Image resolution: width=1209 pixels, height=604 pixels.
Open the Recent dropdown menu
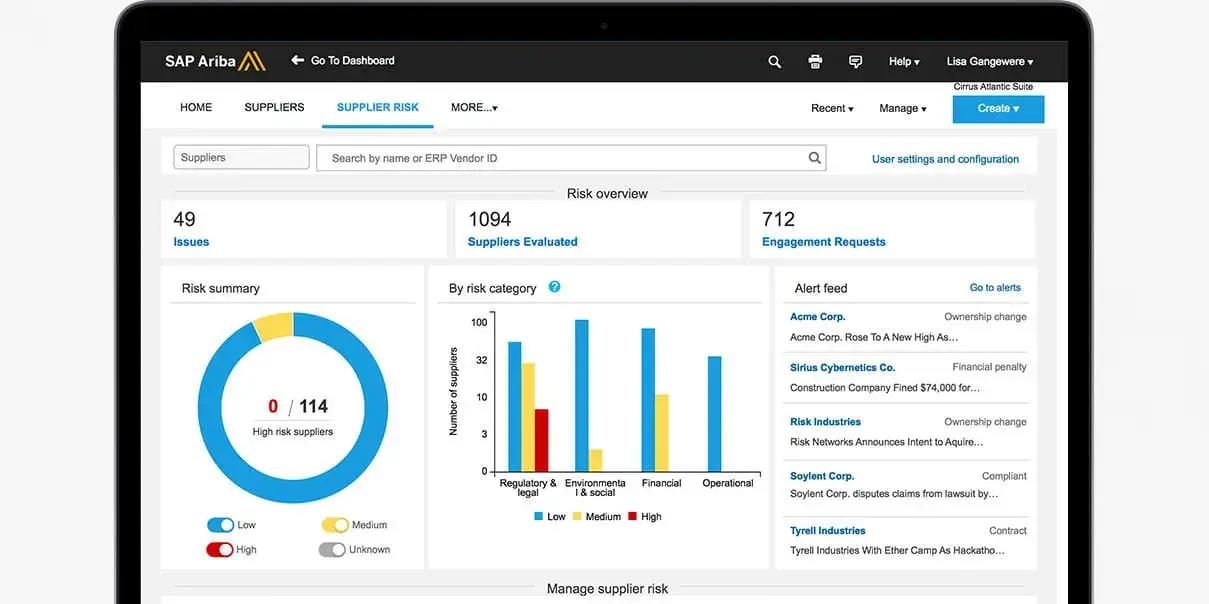[x=832, y=109]
